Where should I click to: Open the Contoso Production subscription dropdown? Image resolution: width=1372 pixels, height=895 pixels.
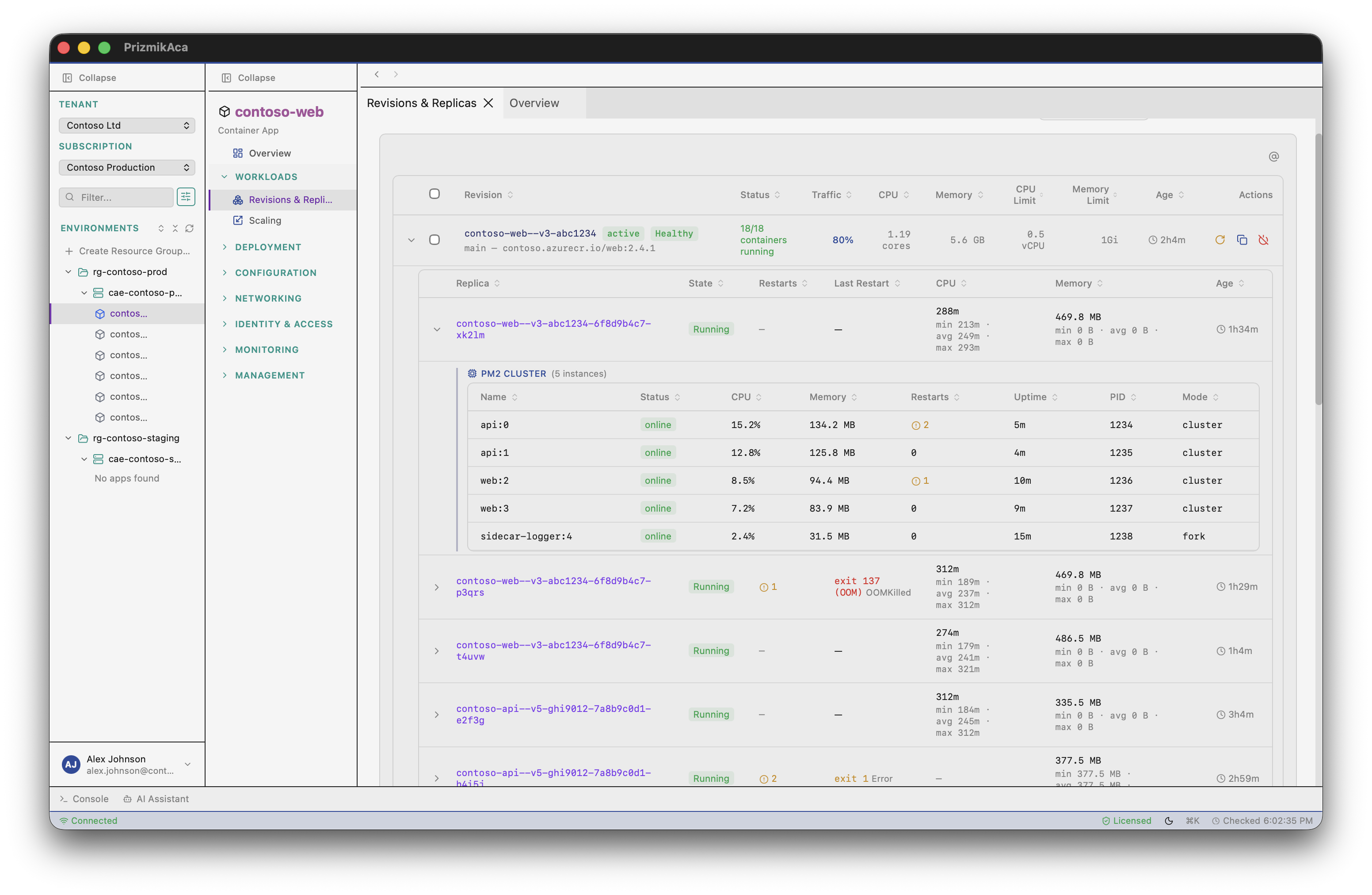click(127, 167)
